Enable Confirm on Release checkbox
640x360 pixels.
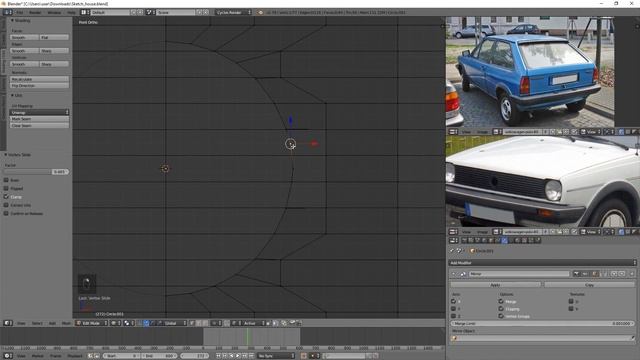(x=6, y=213)
